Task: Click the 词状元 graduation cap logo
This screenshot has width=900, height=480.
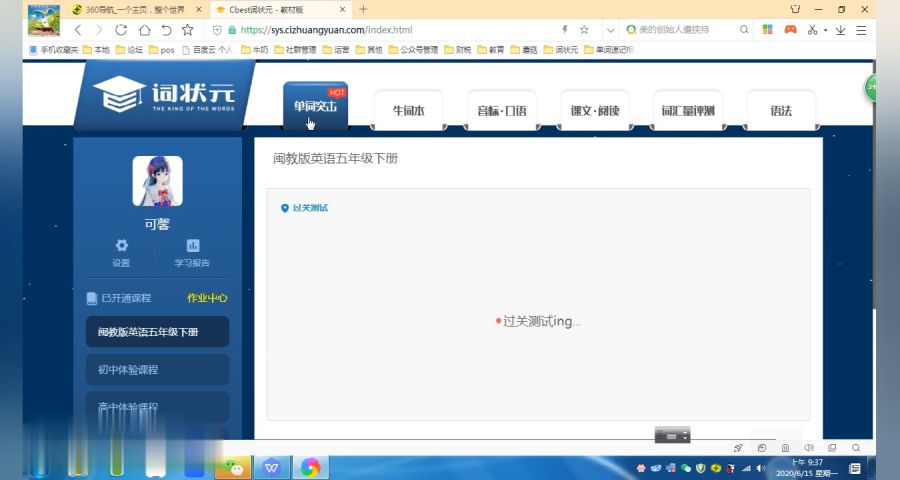Action: coord(112,95)
